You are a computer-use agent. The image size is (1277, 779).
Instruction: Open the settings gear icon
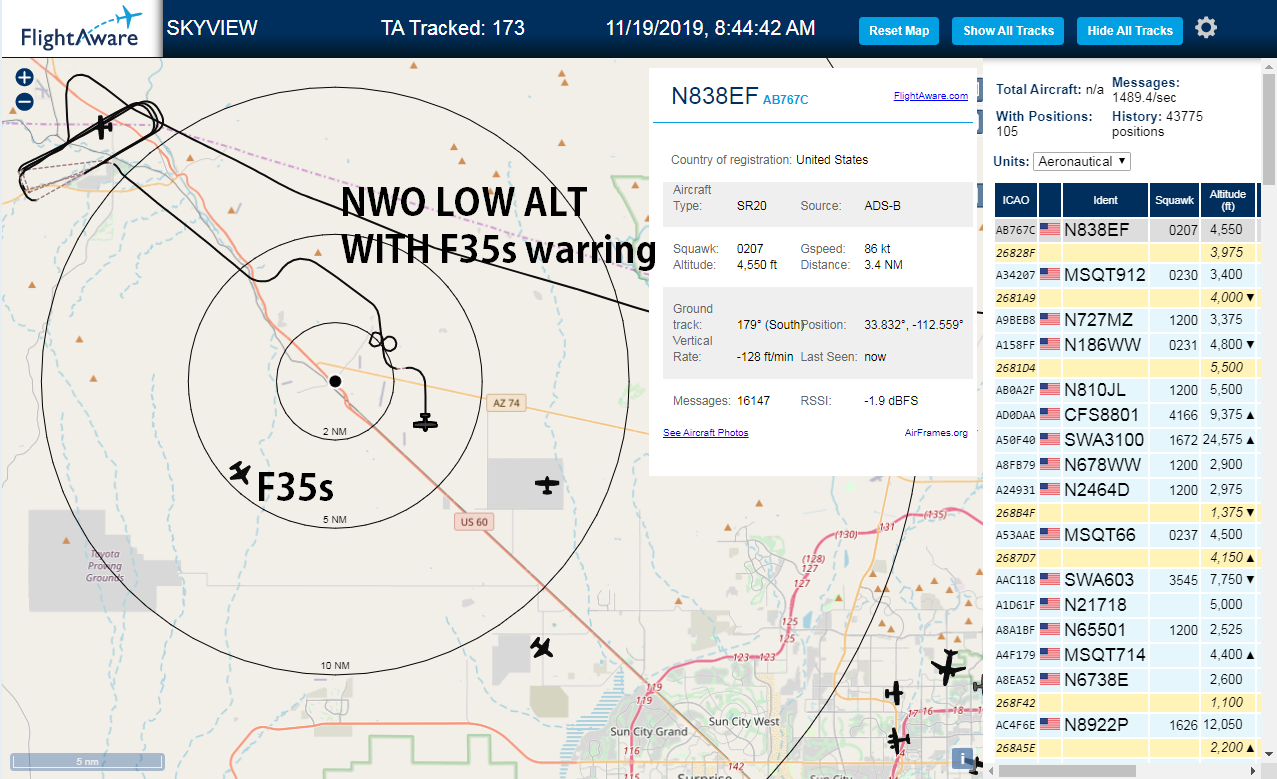pyautogui.click(x=1206, y=28)
